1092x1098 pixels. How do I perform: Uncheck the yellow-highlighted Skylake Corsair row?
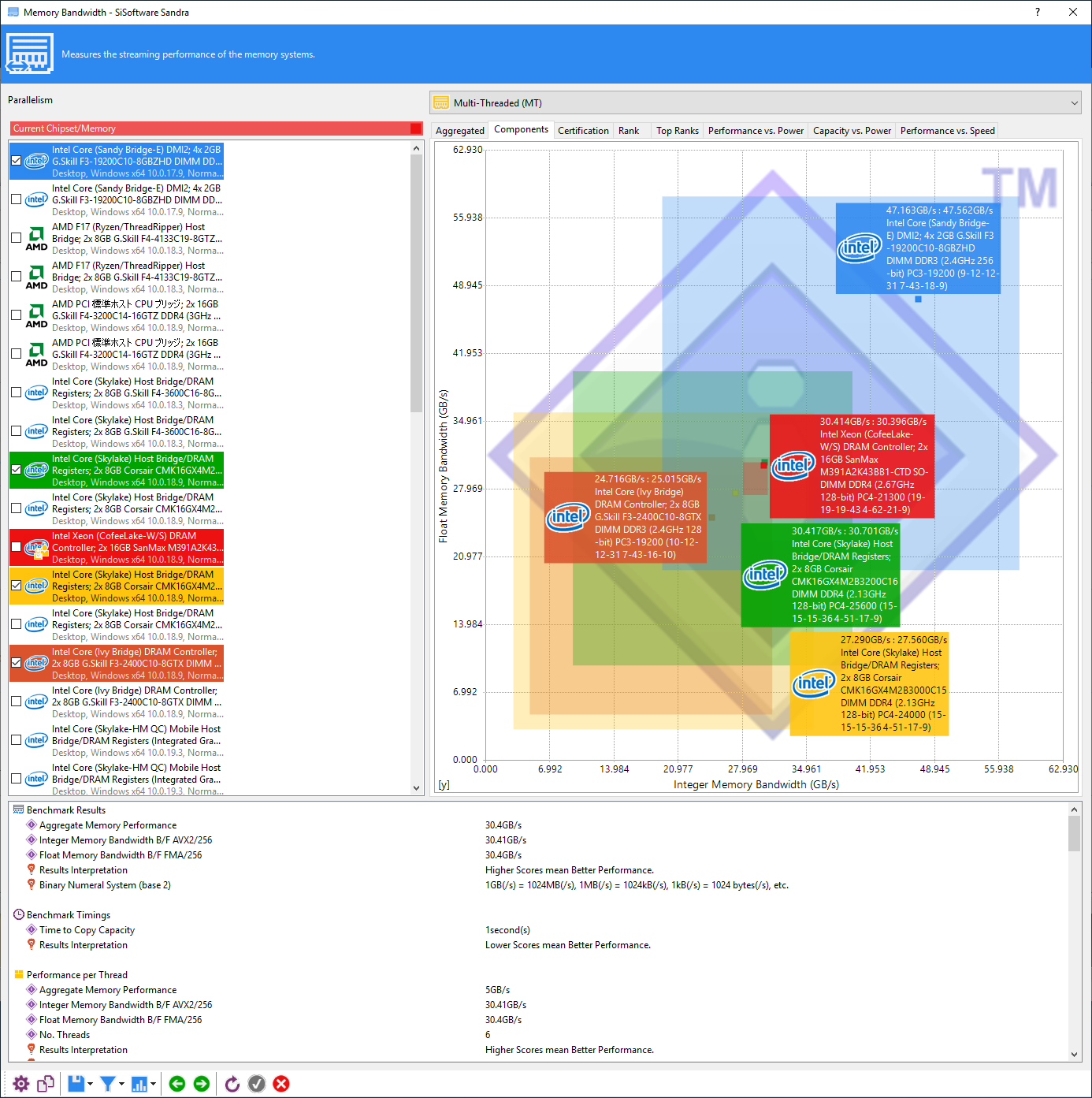pyautogui.click(x=16, y=586)
